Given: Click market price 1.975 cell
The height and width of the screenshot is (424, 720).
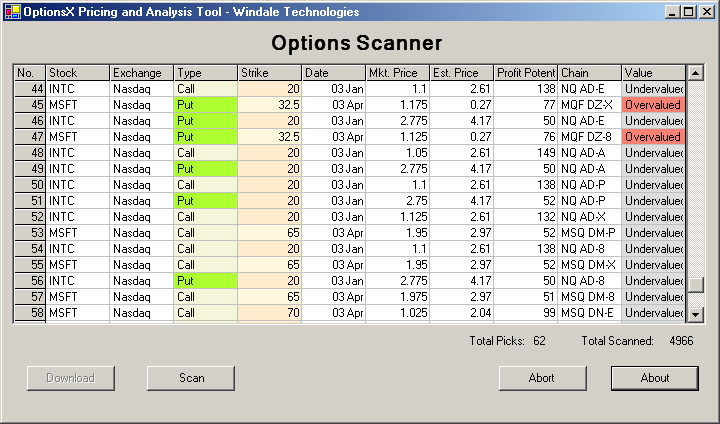Looking at the screenshot, I should coord(398,297).
